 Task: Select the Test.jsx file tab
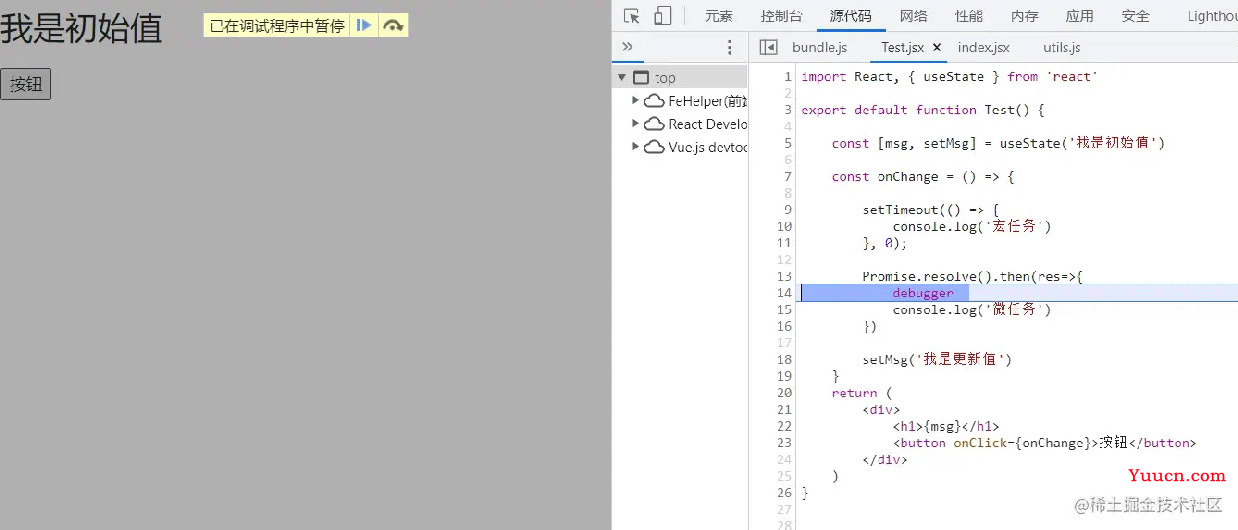pos(902,47)
